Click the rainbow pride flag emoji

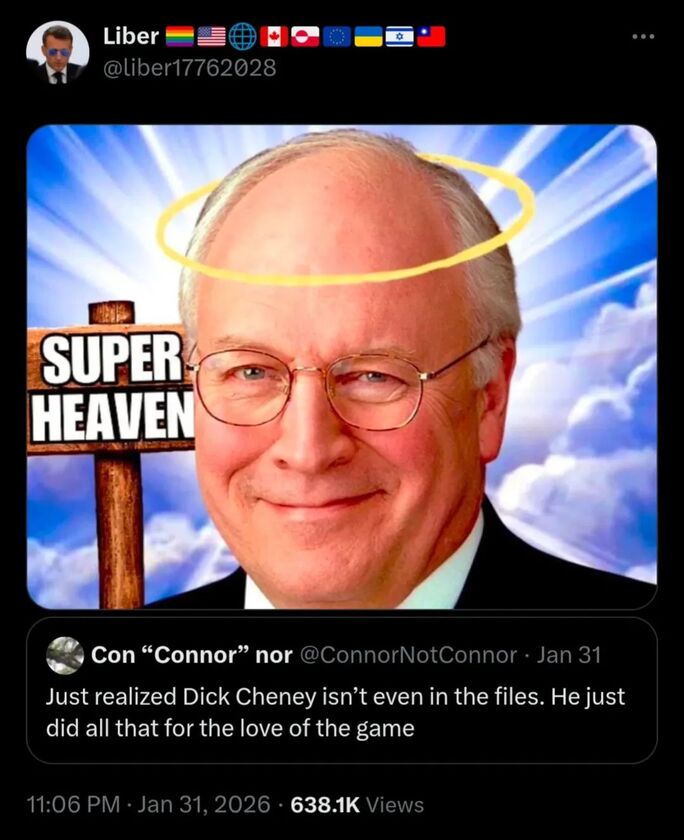(179, 36)
